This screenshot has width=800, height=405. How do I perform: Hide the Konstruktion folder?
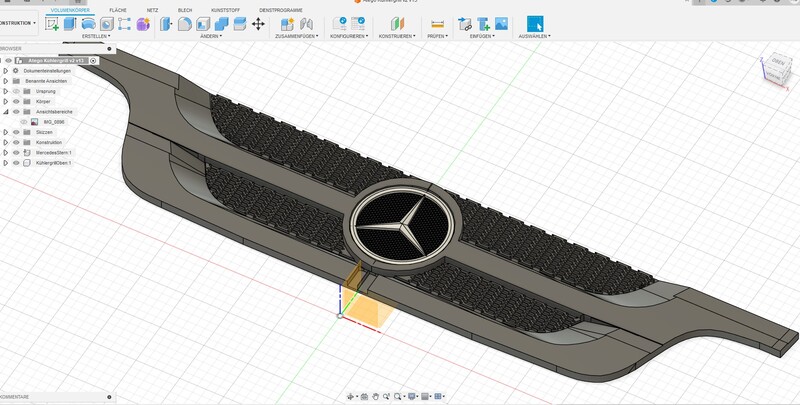[x=16, y=142]
